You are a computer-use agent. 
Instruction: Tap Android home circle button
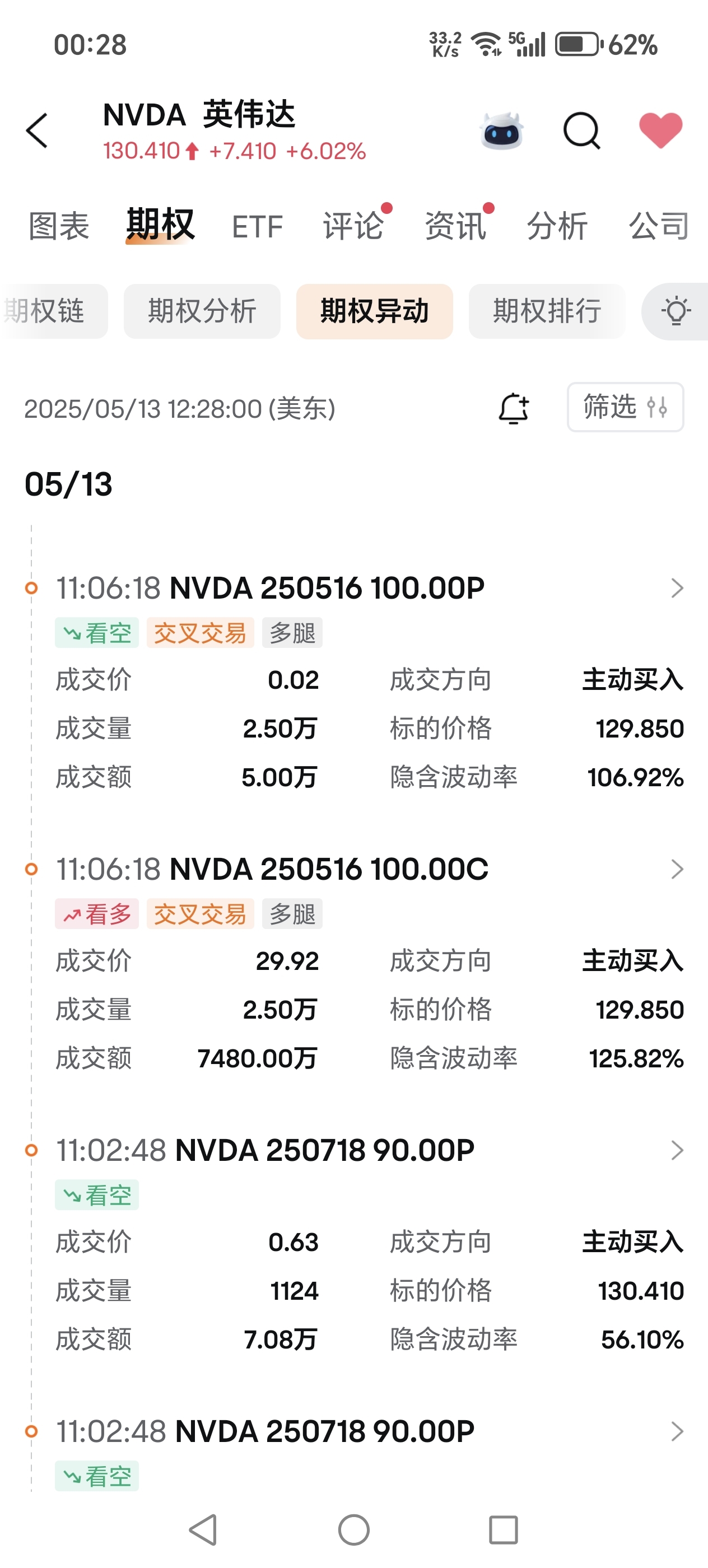tap(353, 1530)
